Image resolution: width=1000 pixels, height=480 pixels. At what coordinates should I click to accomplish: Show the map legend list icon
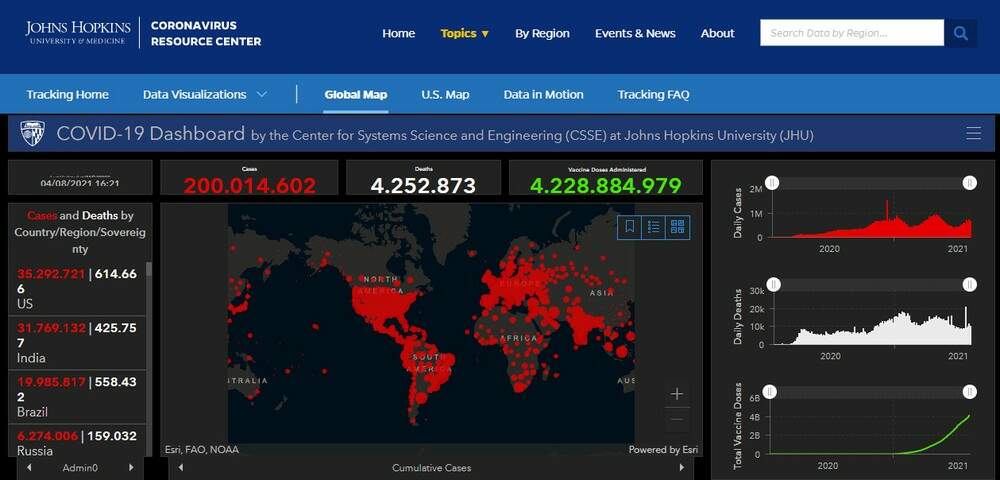(654, 227)
